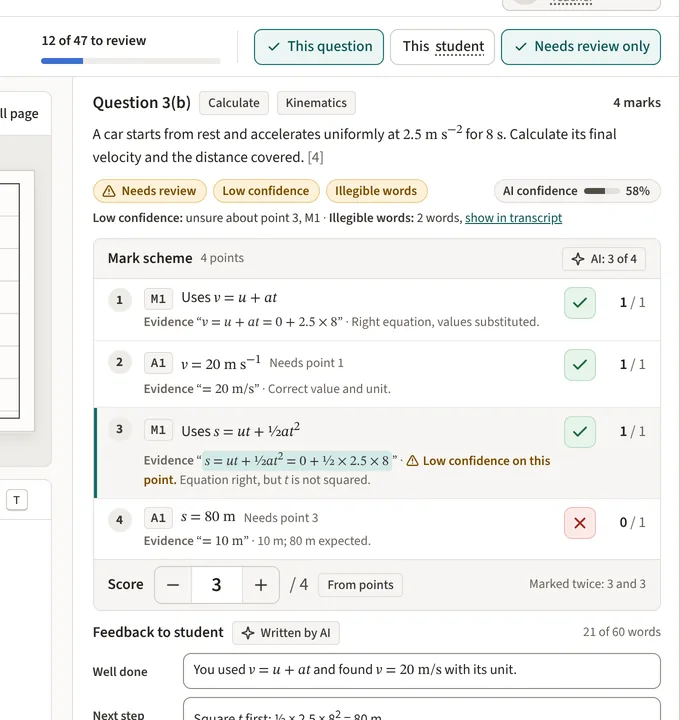Click the checkmark icon in Needs review only
The height and width of the screenshot is (720, 680).
tap(521, 47)
